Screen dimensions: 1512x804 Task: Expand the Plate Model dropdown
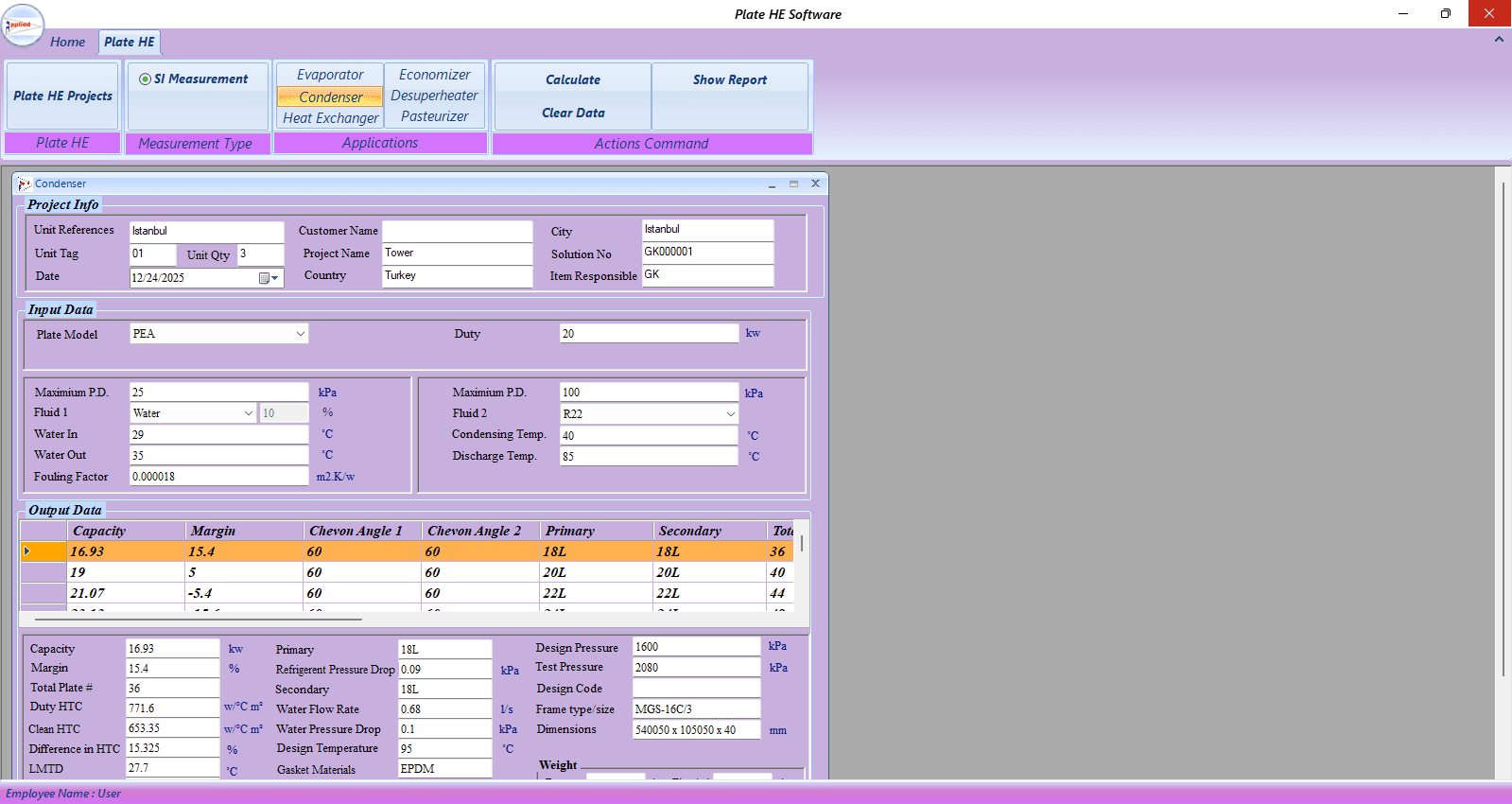pos(301,334)
